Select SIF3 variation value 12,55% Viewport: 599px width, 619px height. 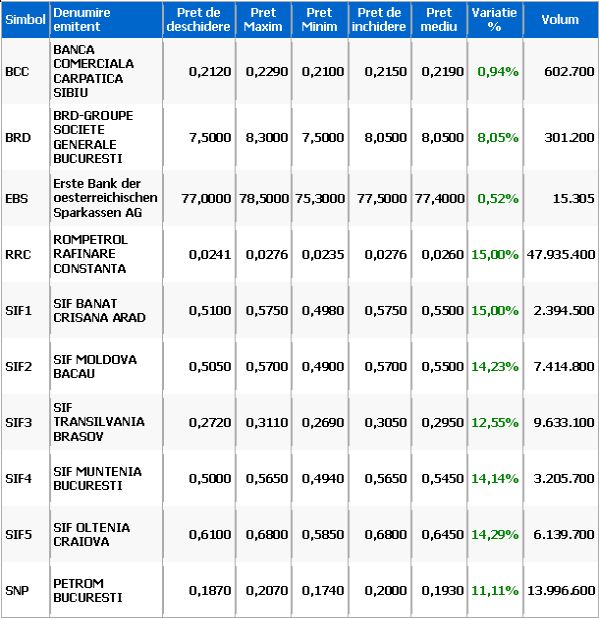click(x=495, y=423)
